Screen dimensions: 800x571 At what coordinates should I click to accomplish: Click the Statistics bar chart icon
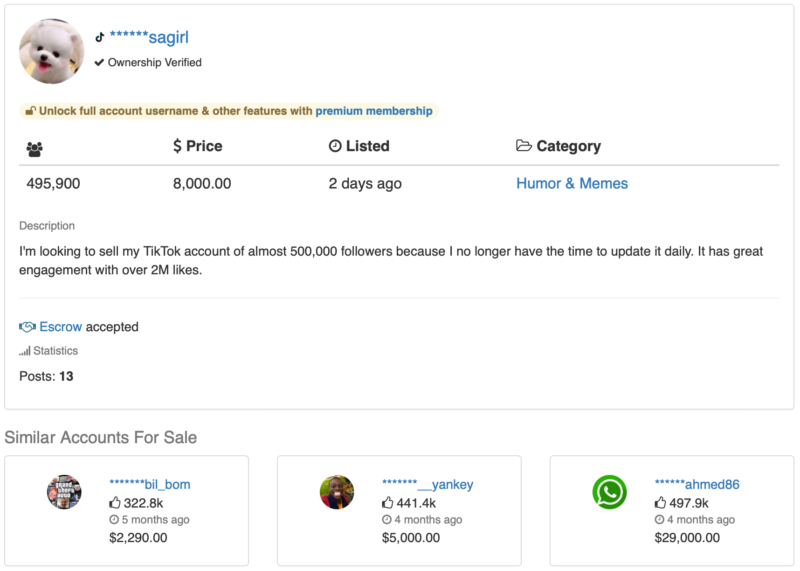coord(25,351)
